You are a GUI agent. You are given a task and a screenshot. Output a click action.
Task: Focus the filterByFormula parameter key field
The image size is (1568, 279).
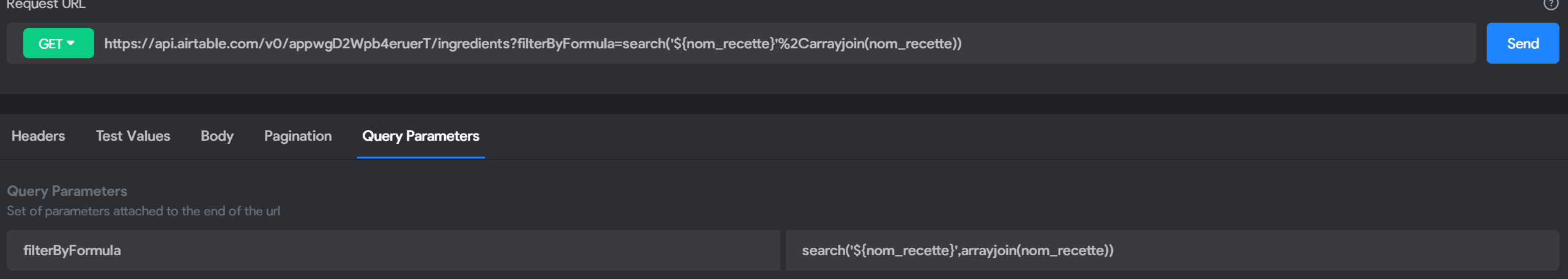[x=393, y=250]
